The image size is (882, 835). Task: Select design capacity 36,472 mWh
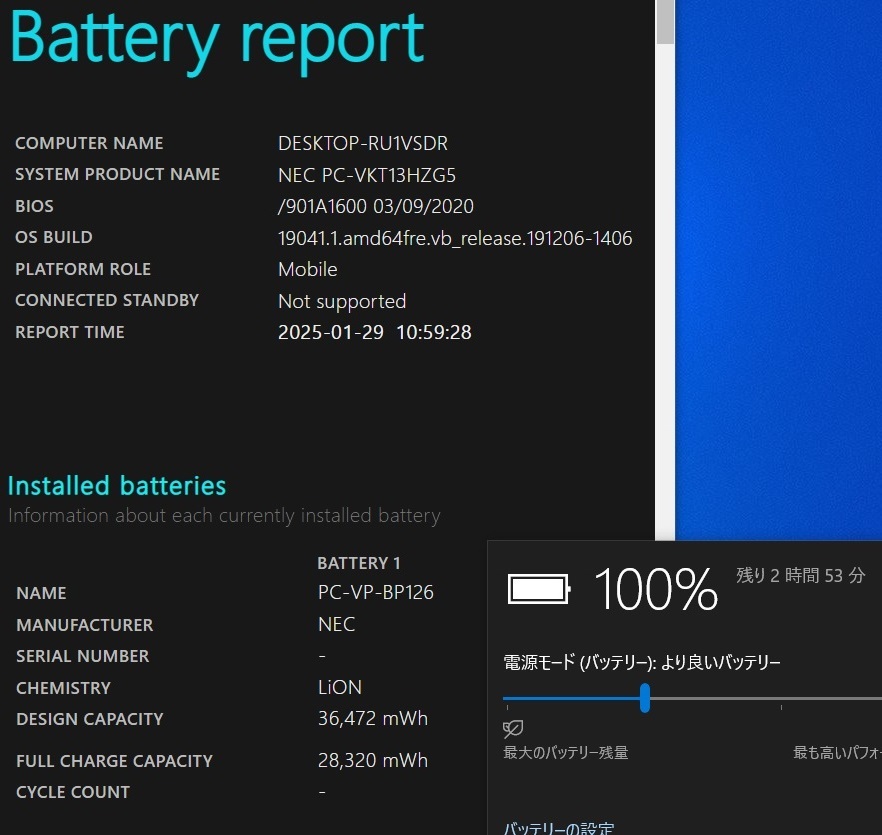point(373,719)
